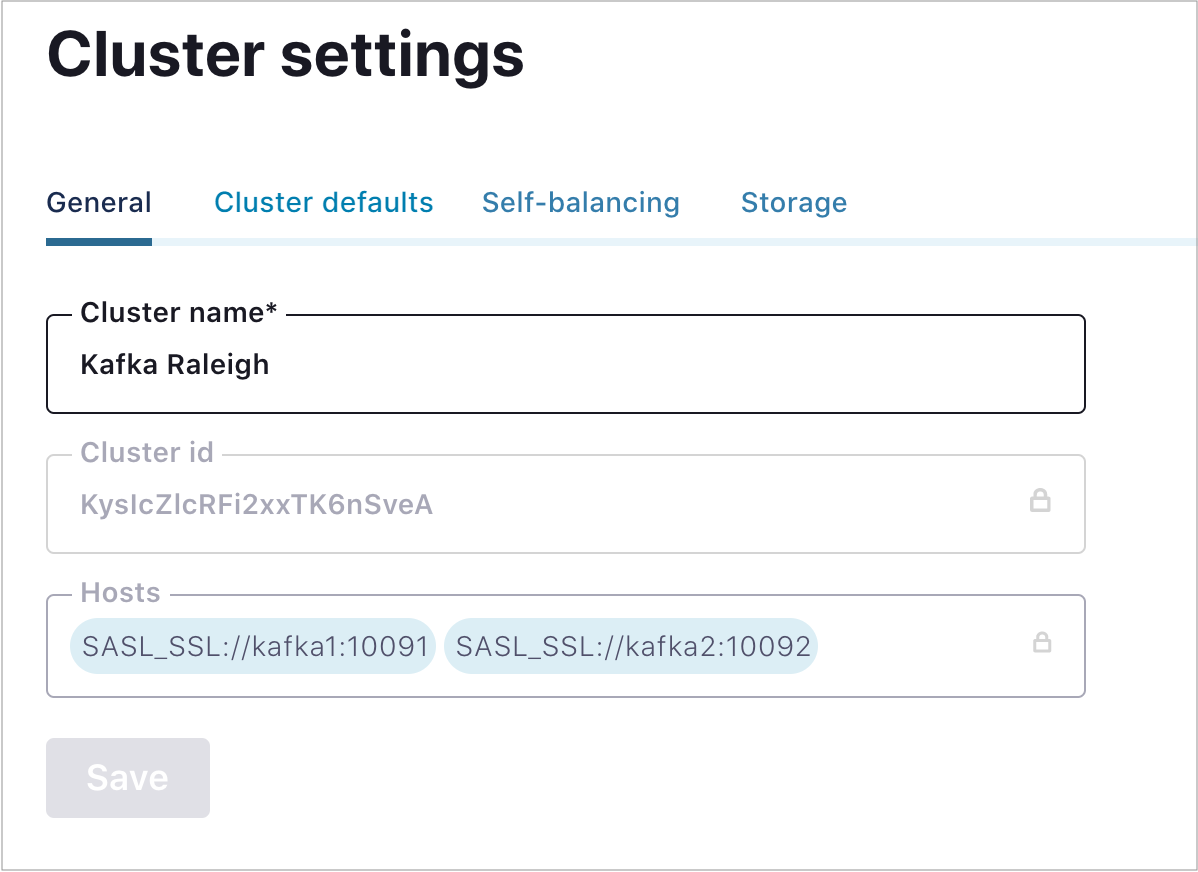Image resolution: width=1198 pixels, height=872 pixels.
Task: Click the active underline beneath General tab
Action: pyautogui.click(x=99, y=241)
